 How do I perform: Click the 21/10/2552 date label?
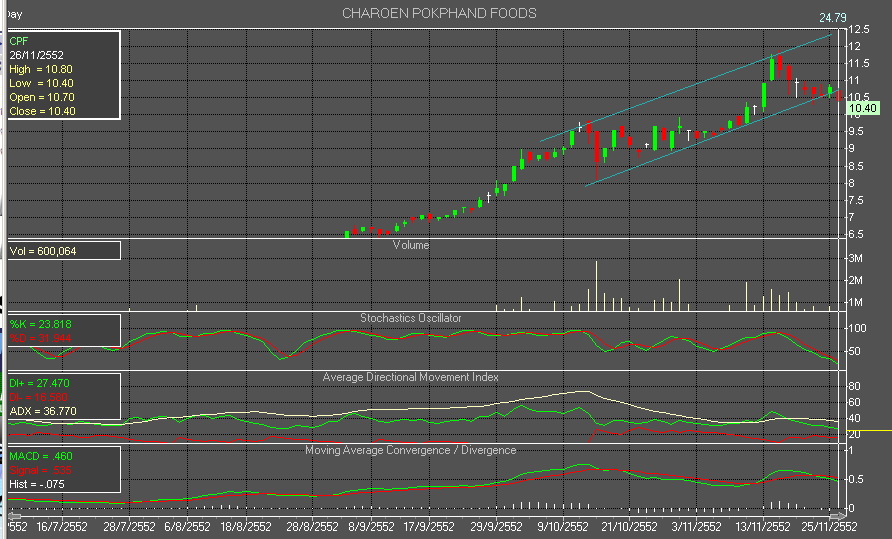[629, 527]
